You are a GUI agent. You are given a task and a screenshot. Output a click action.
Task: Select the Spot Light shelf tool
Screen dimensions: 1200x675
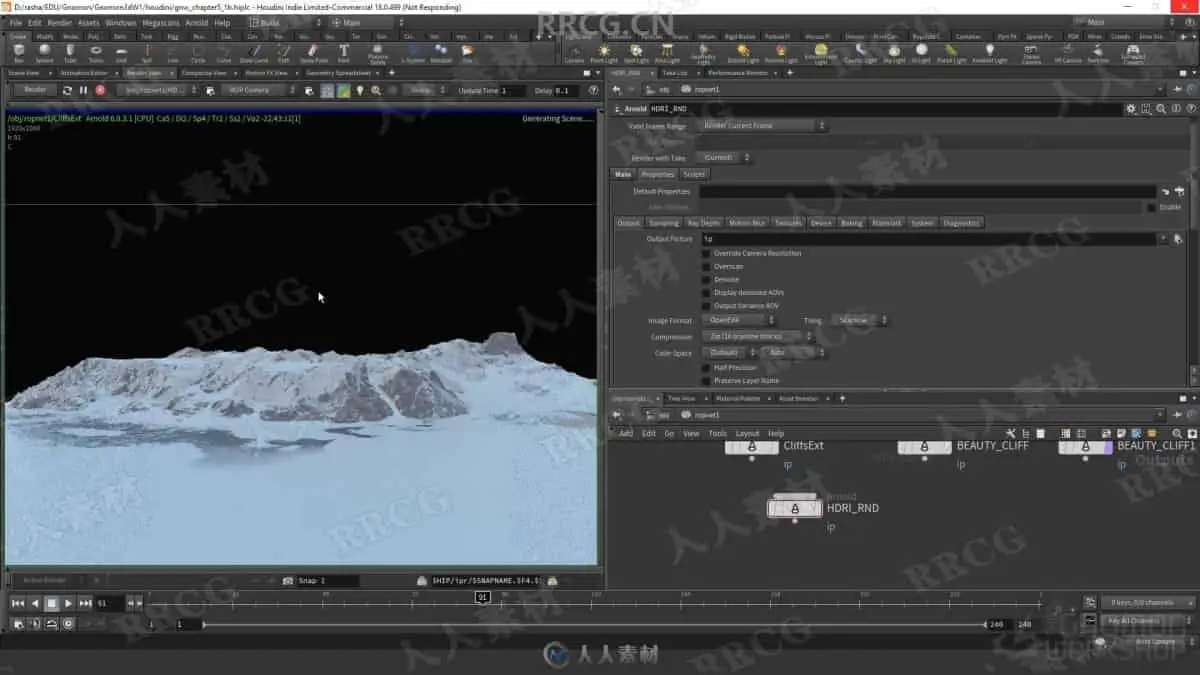click(x=637, y=52)
